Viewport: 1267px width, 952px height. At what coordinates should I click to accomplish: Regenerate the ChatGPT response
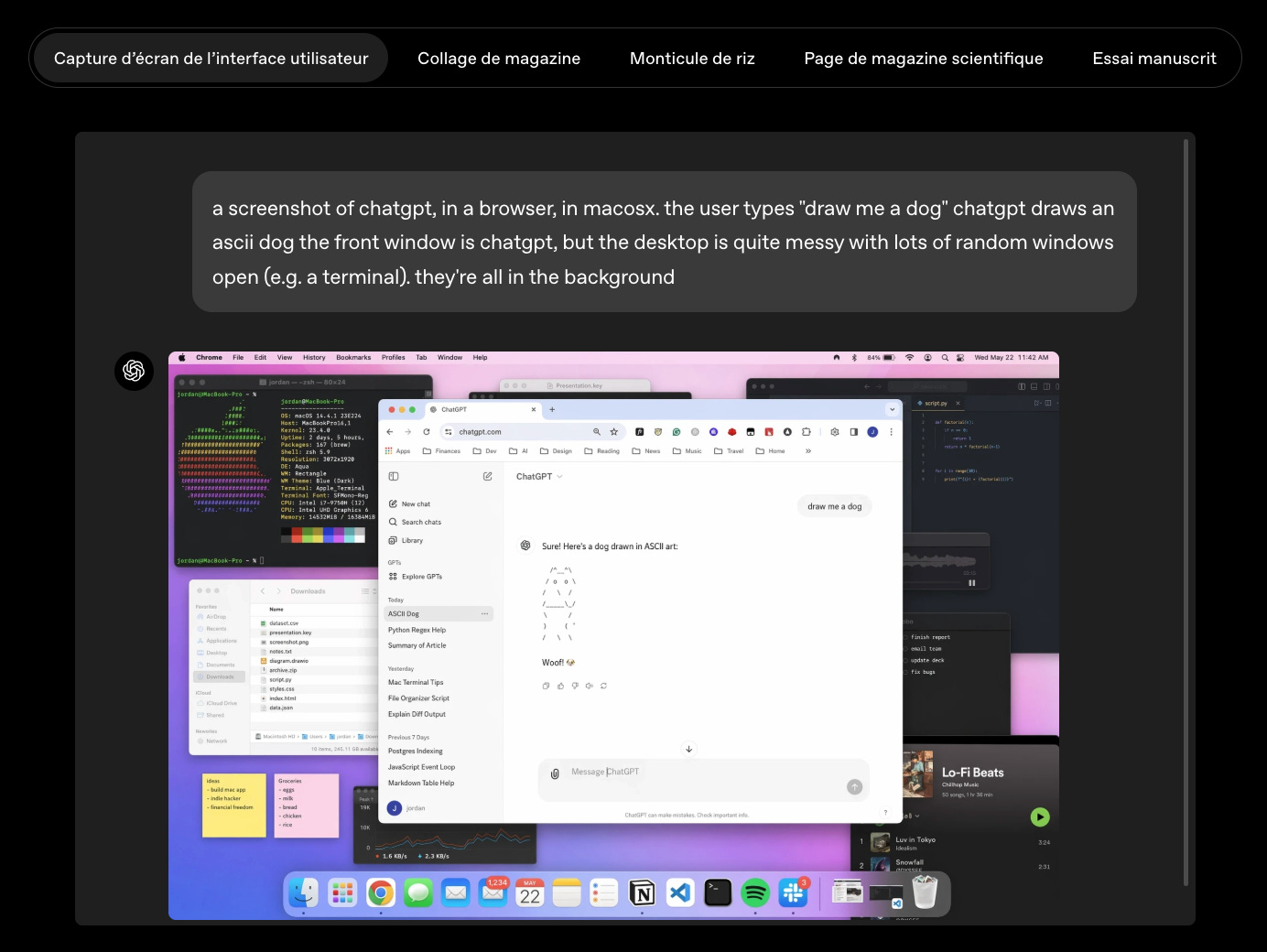[603, 686]
